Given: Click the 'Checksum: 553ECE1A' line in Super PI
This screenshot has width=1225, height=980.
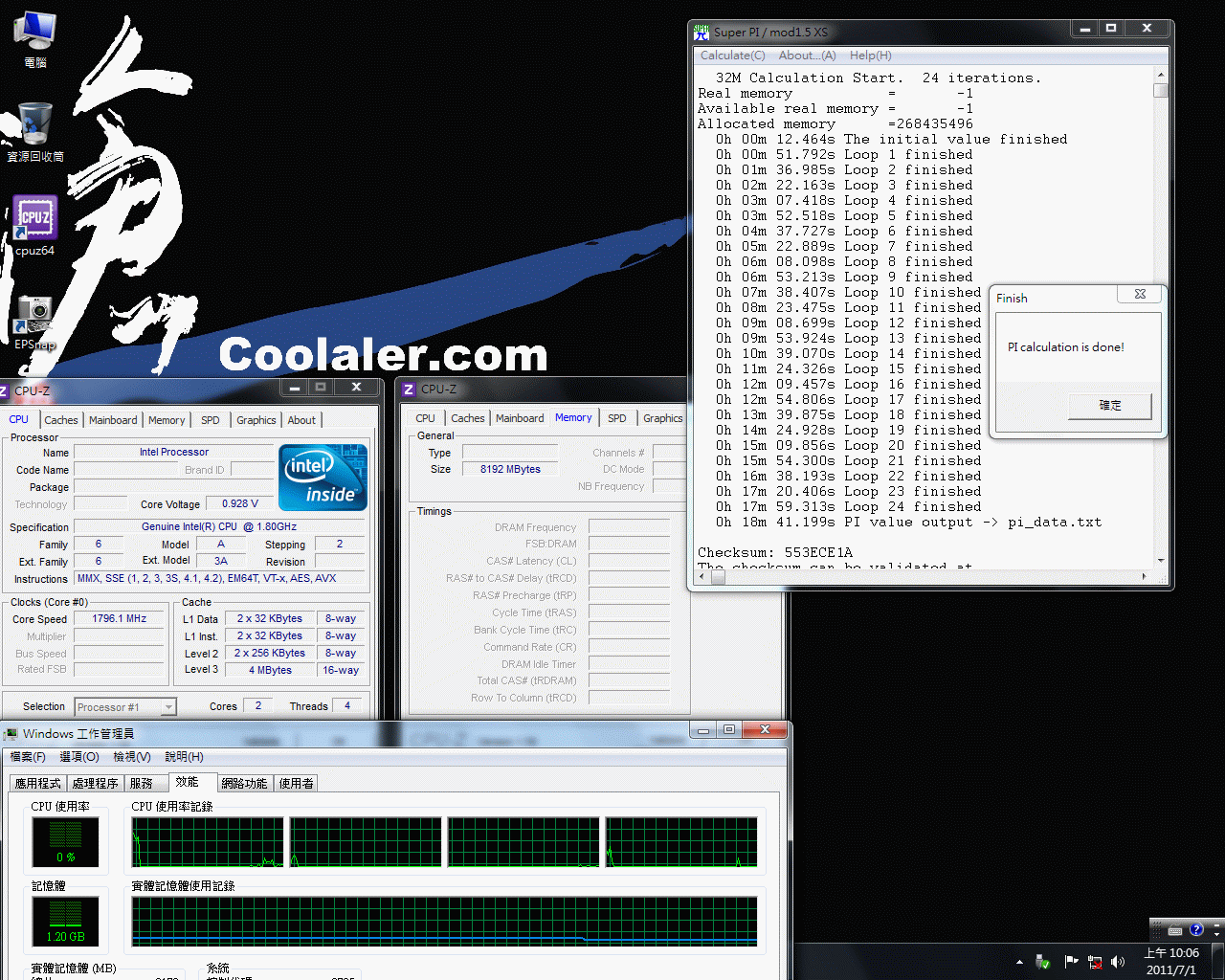Looking at the screenshot, I should pos(775,552).
